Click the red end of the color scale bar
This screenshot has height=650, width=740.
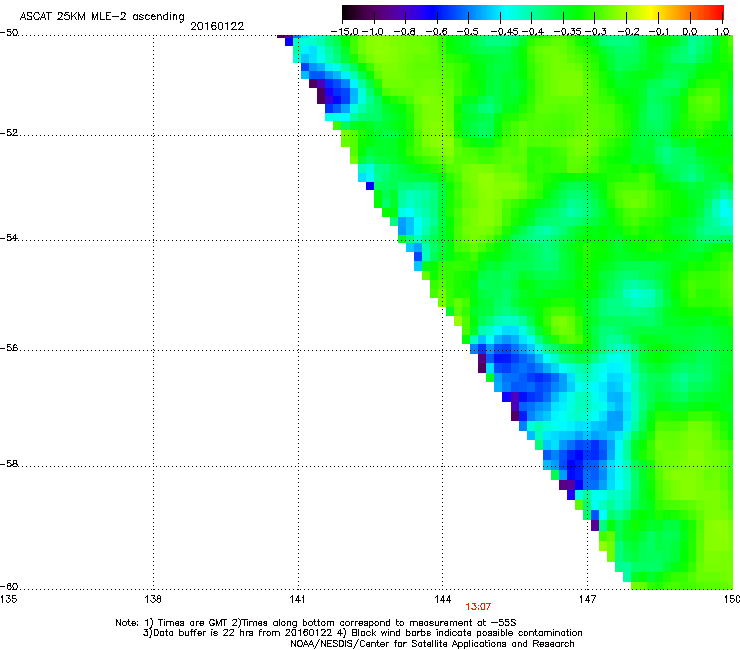click(715, 13)
